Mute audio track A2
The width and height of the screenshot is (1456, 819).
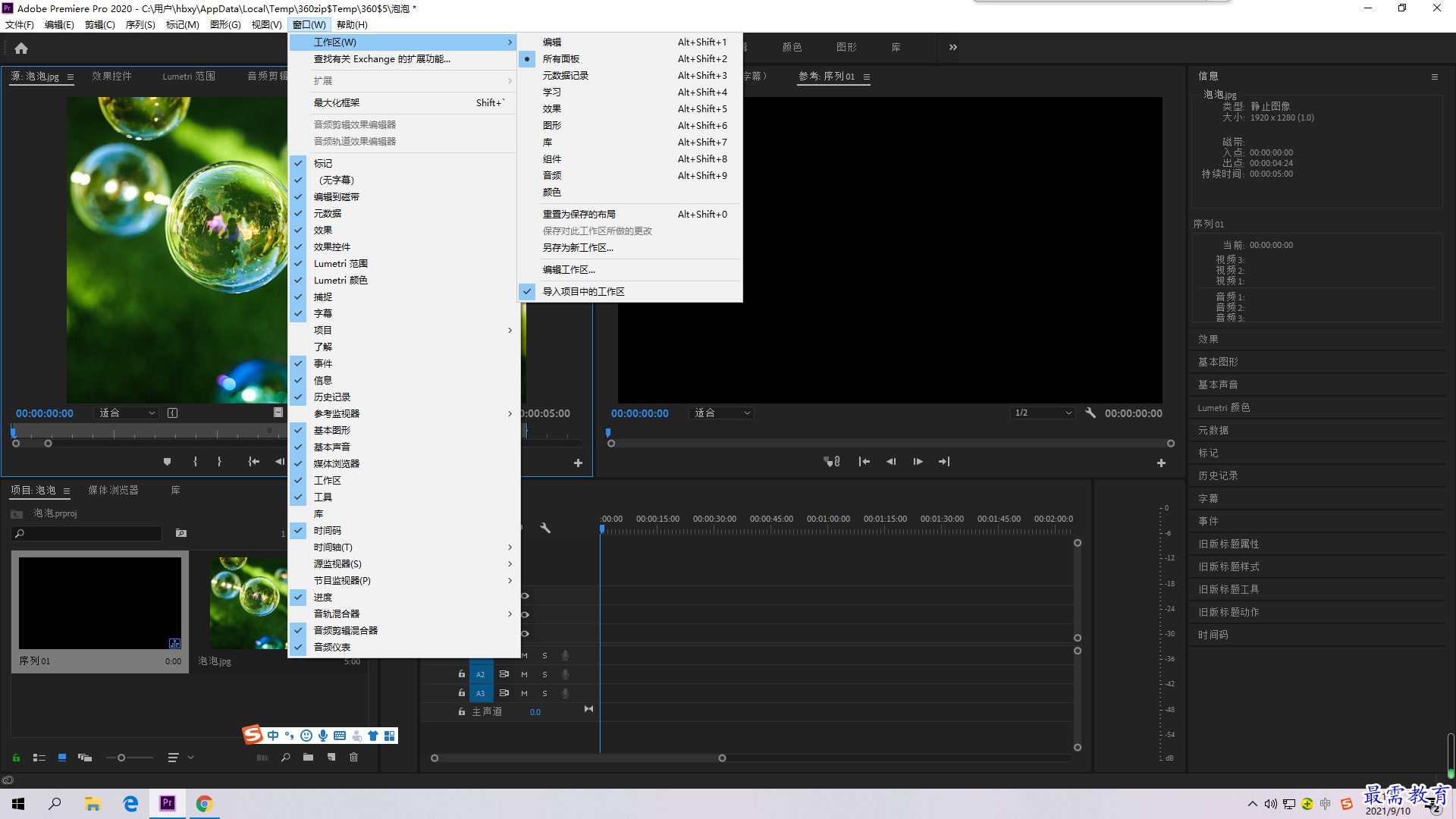pyautogui.click(x=524, y=674)
